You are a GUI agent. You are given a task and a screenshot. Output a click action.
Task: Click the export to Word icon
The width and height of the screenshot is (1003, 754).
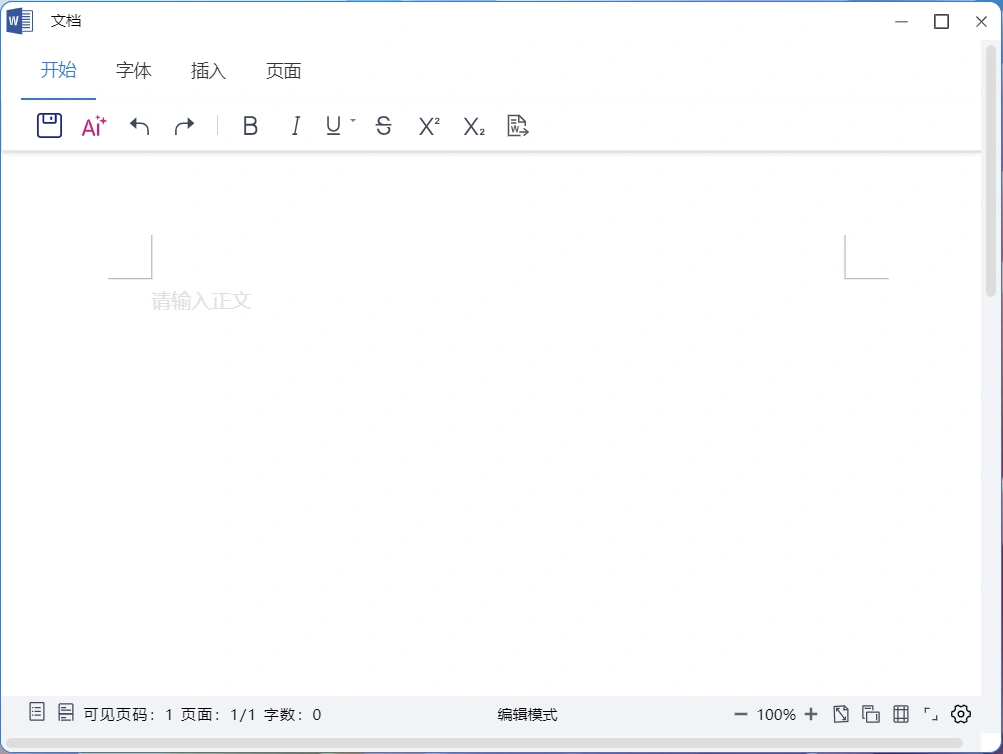517,126
